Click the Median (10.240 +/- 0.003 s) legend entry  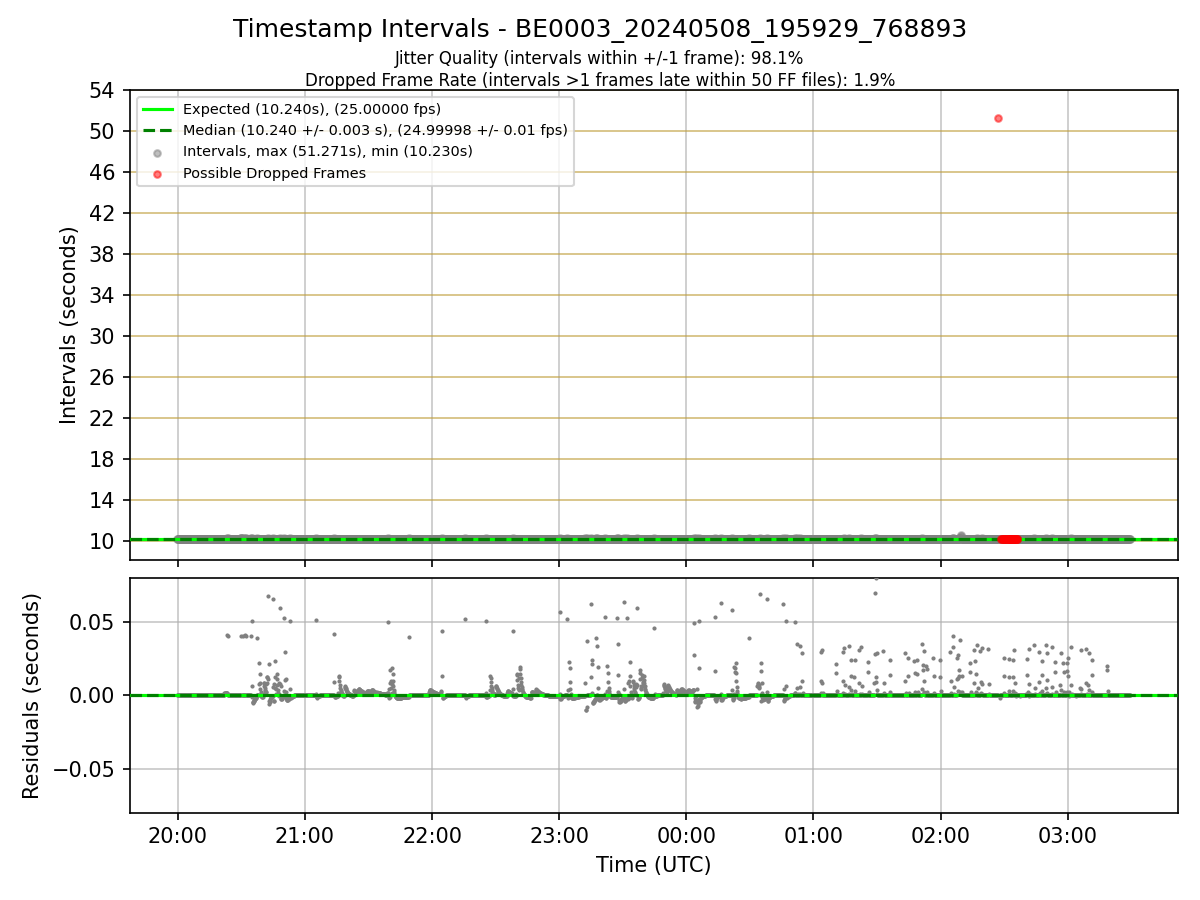(375, 130)
